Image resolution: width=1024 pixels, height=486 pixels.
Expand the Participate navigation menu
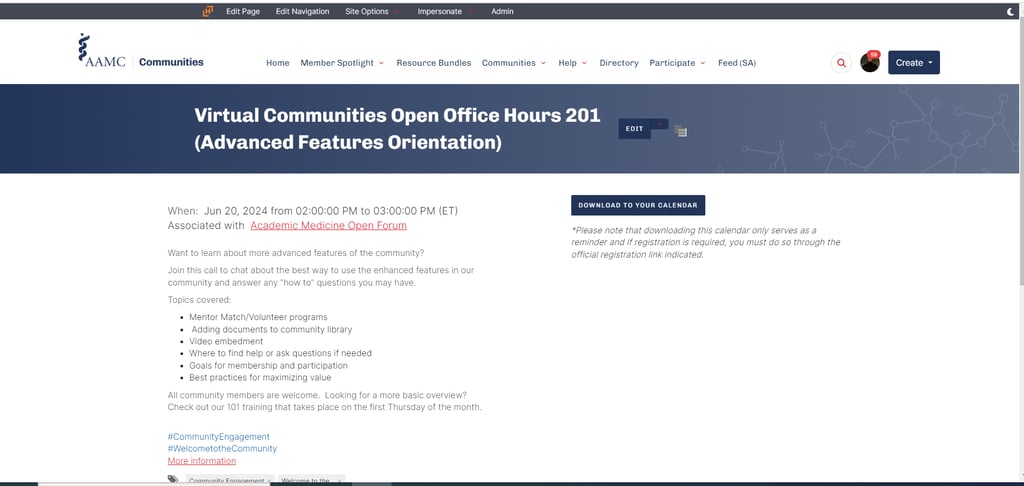(677, 63)
